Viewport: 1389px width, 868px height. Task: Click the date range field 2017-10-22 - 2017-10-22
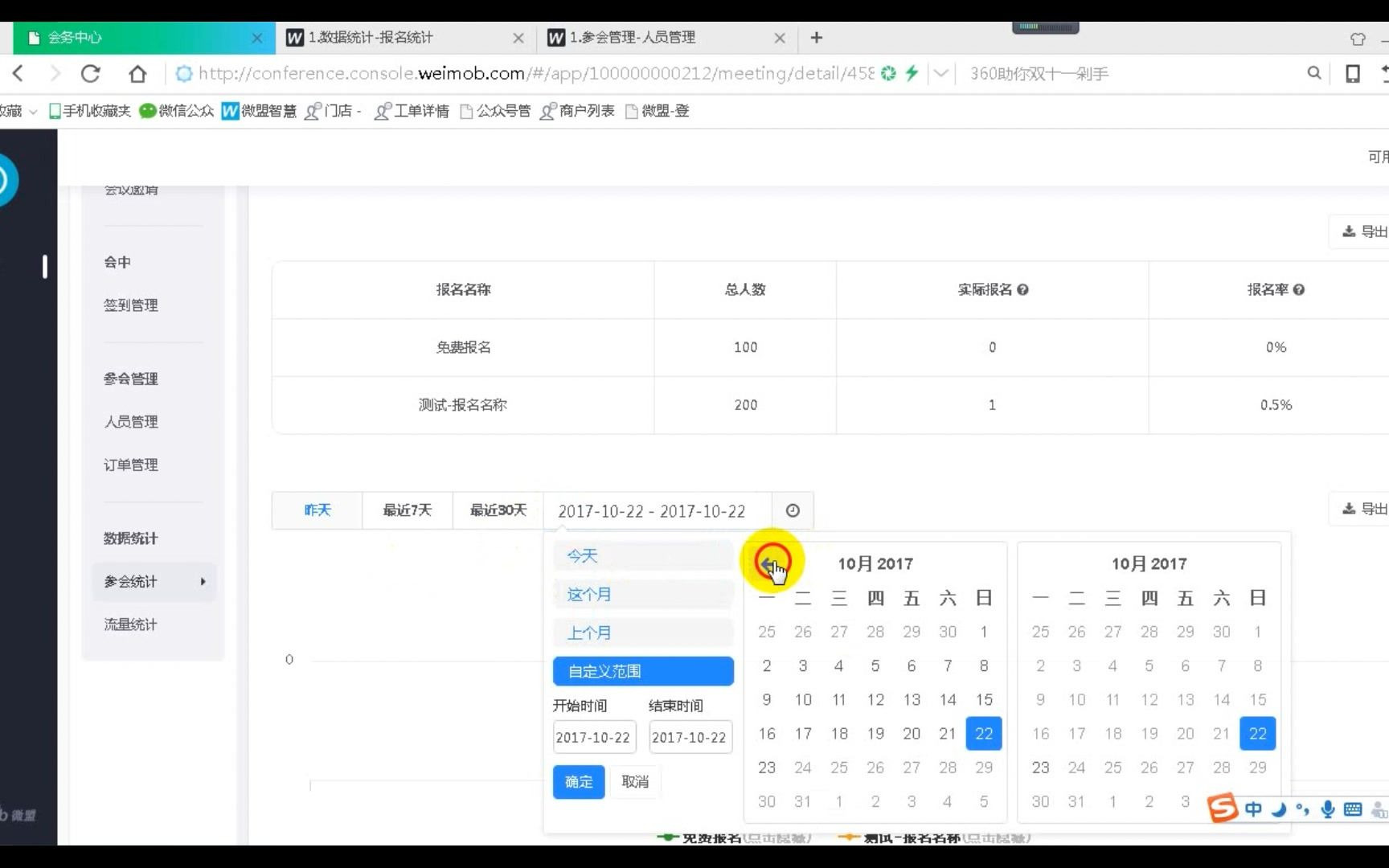coord(658,510)
